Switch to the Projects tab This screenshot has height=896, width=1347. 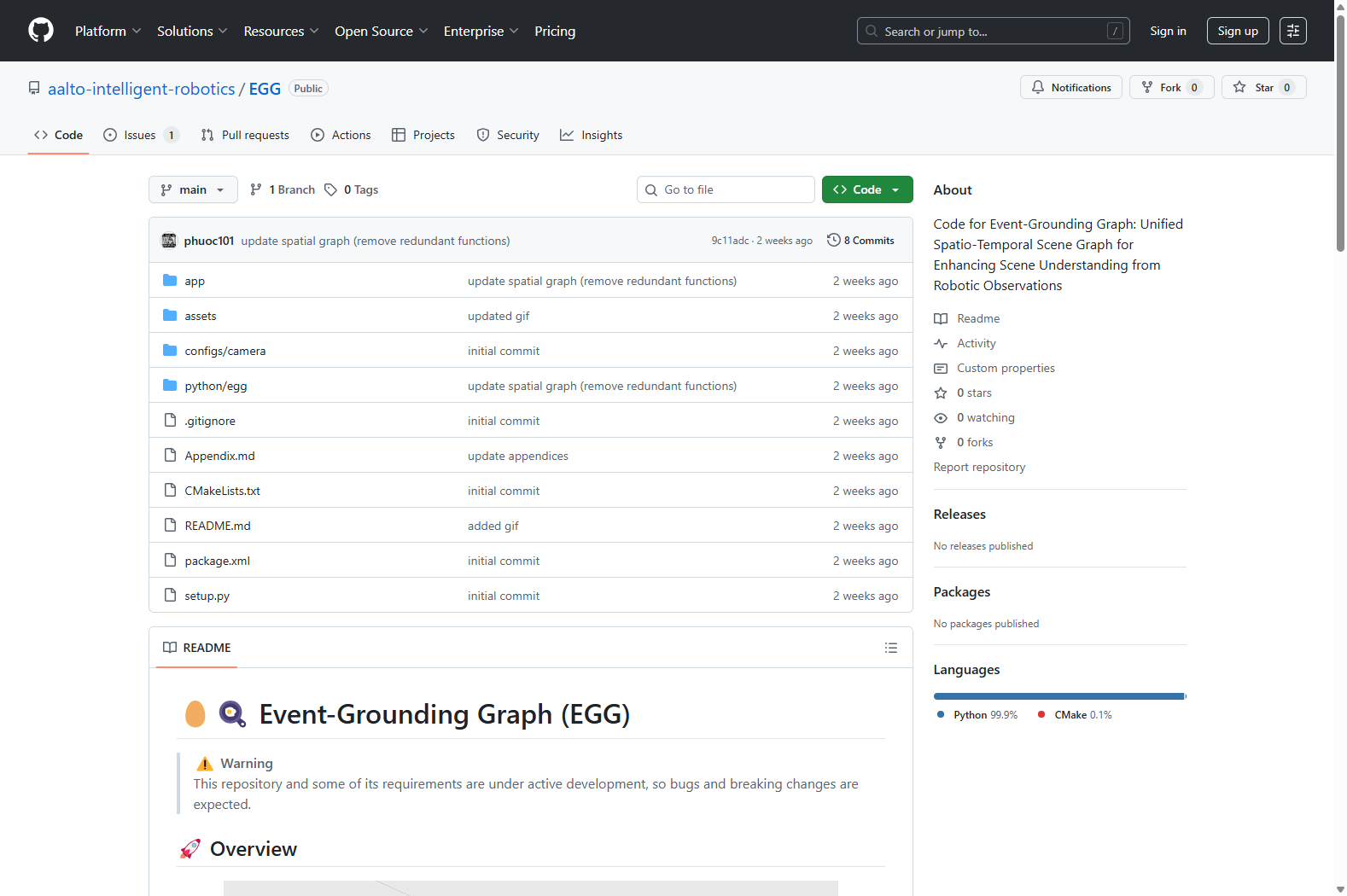tap(423, 135)
